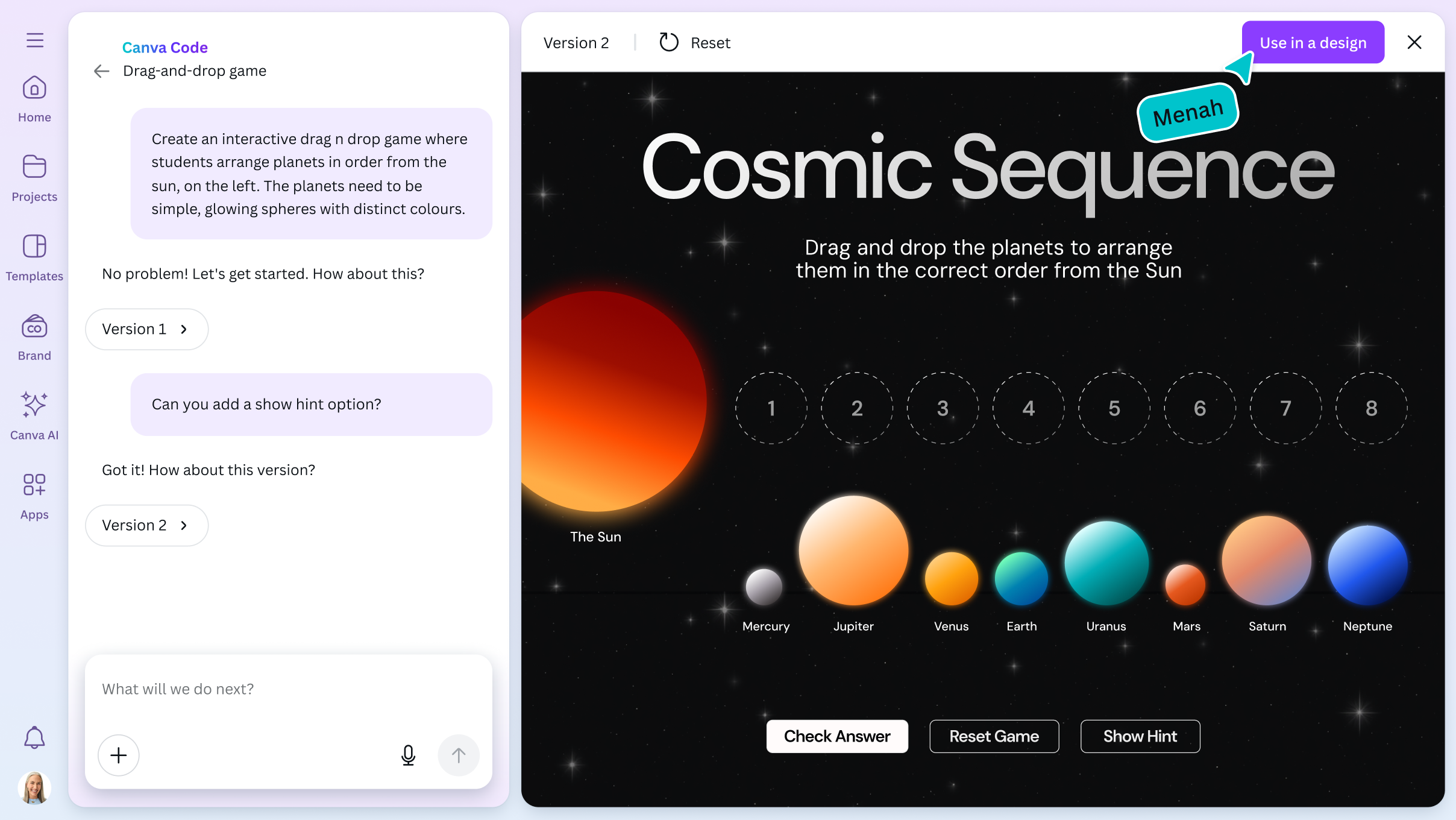This screenshot has height=820, width=1456.
Task: Open the navigation menu
Action: (x=34, y=40)
